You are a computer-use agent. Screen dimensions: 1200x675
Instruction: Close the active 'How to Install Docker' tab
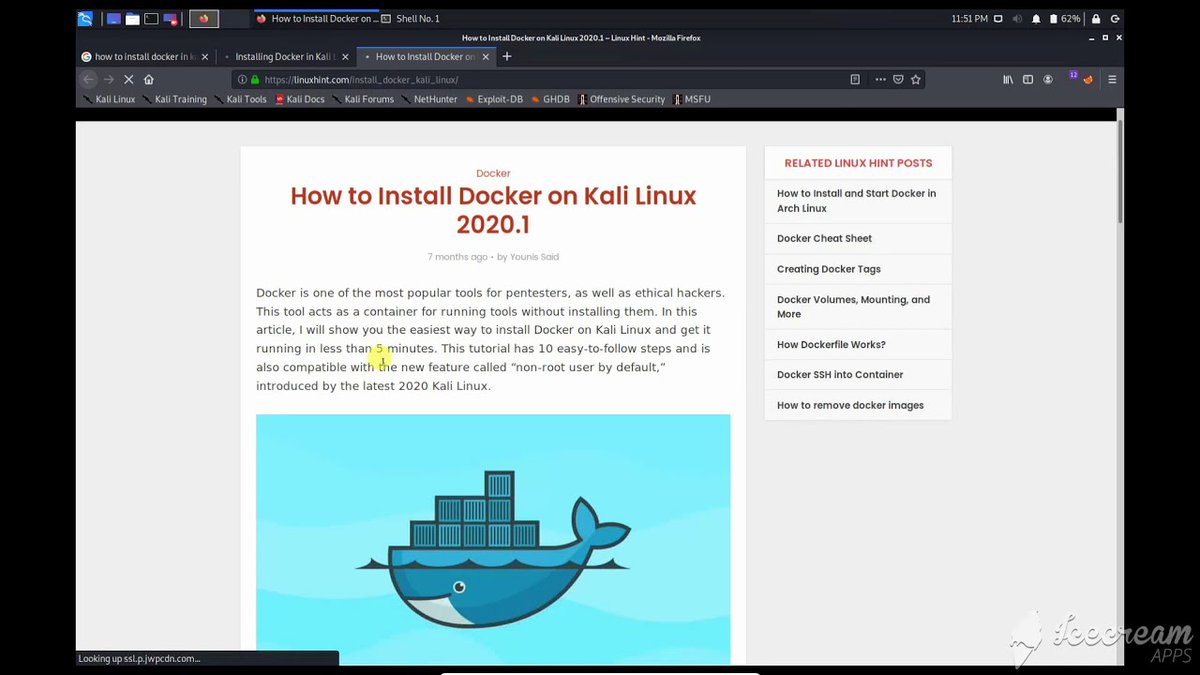tap(486, 57)
